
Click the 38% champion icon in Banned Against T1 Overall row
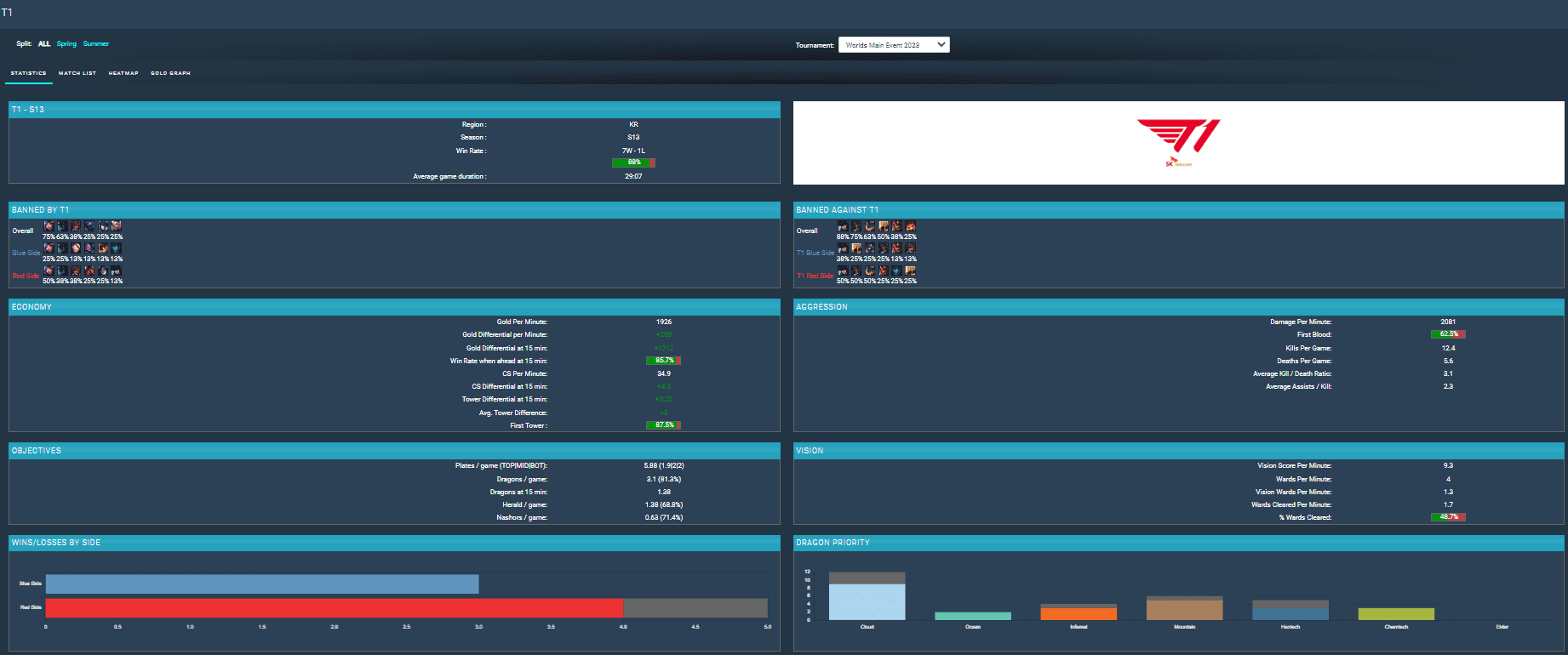coord(897,226)
